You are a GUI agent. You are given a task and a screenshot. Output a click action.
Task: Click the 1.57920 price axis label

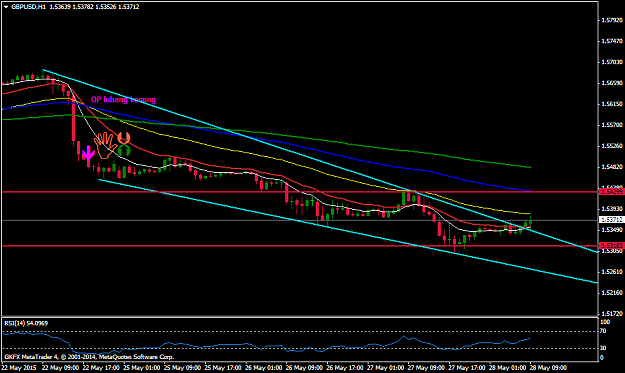pyautogui.click(x=613, y=20)
